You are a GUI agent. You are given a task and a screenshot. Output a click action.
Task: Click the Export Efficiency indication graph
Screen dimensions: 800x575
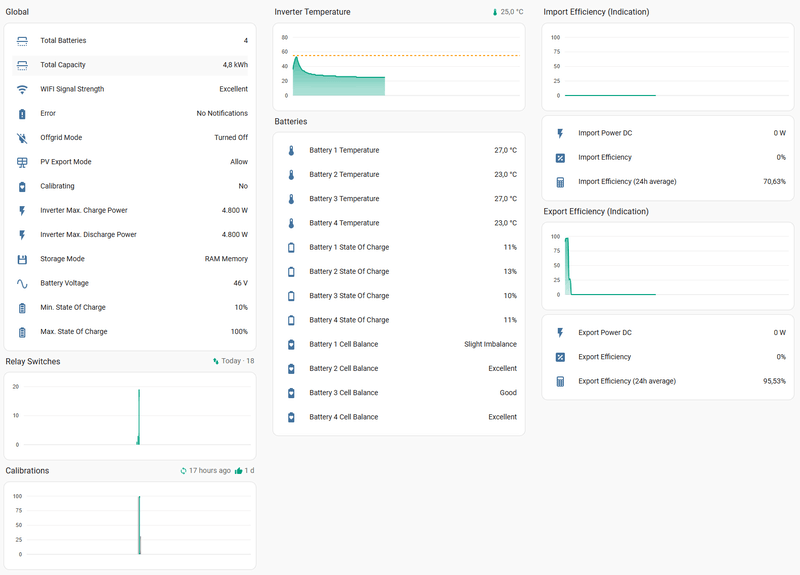(x=668, y=266)
